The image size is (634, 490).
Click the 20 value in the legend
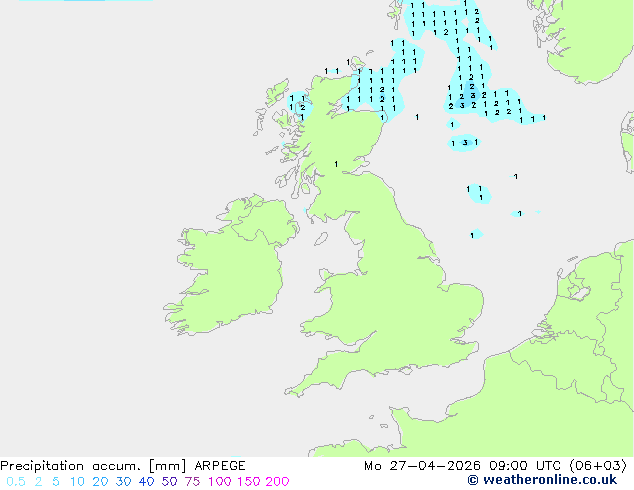[x=100, y=482]
